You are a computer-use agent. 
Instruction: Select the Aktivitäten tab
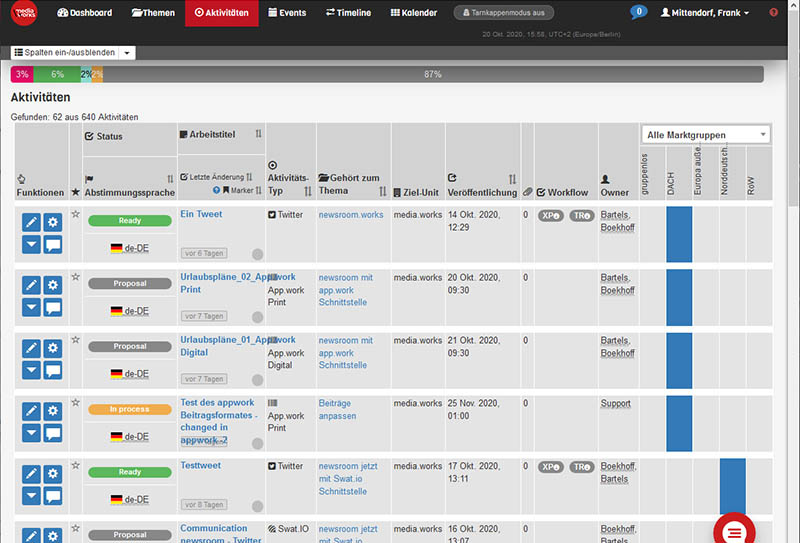[222, 13]
